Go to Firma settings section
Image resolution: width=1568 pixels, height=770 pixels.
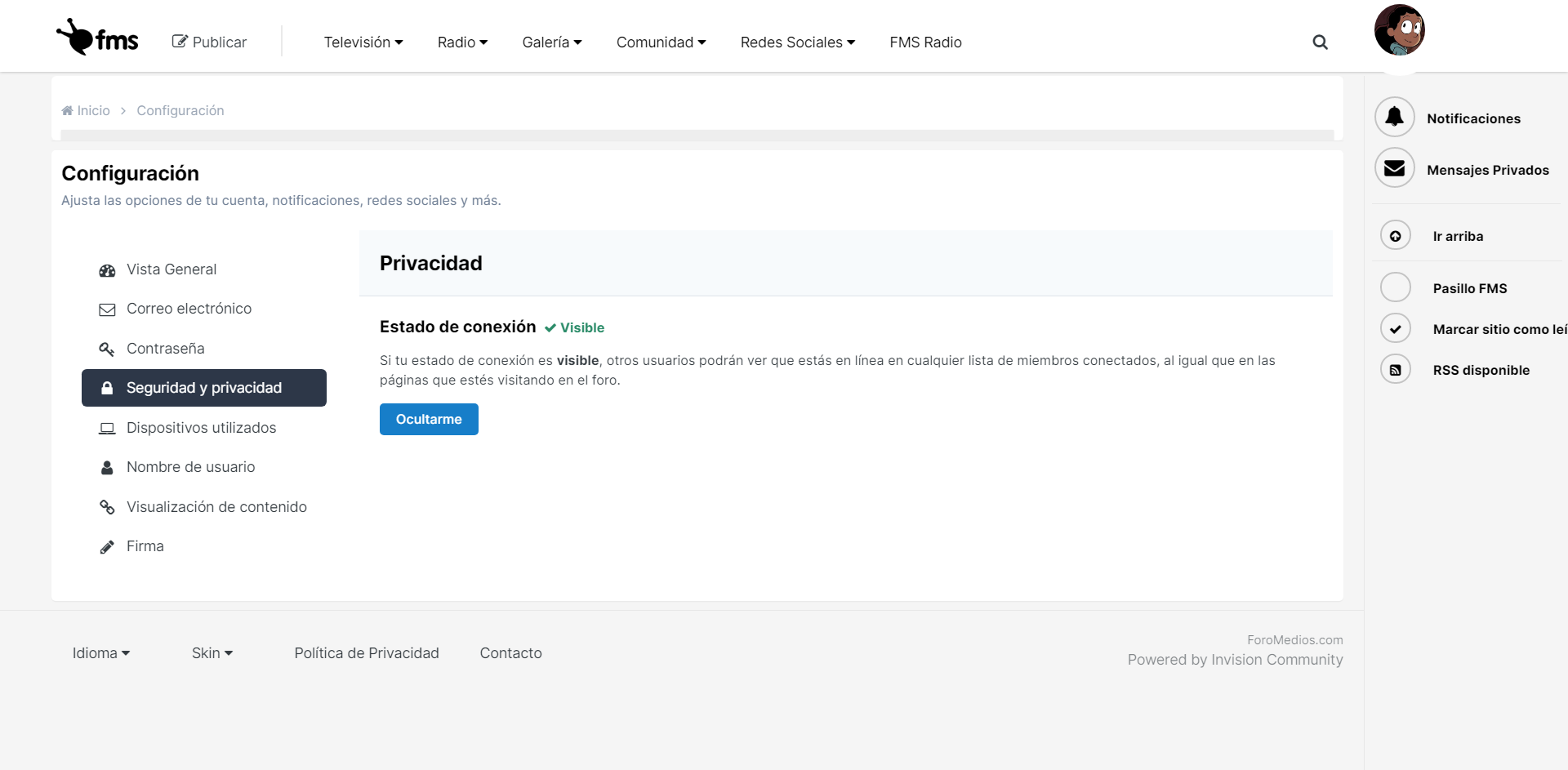click(145, 546)
